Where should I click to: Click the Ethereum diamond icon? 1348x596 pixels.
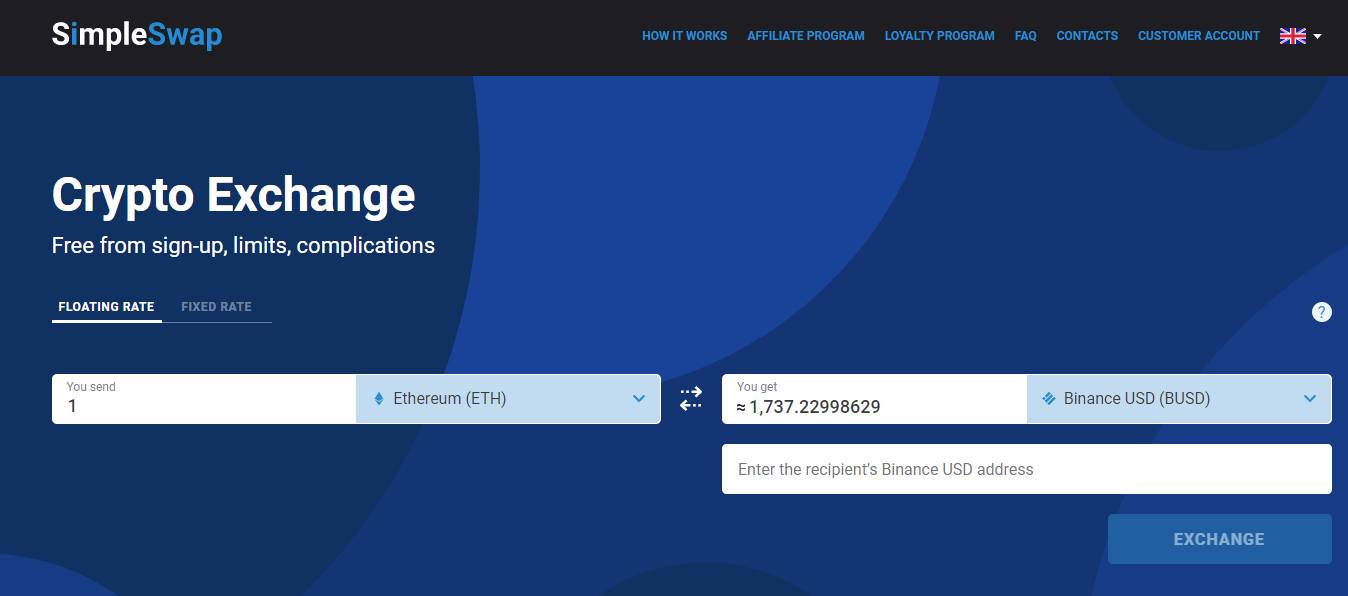coord(379,399)
